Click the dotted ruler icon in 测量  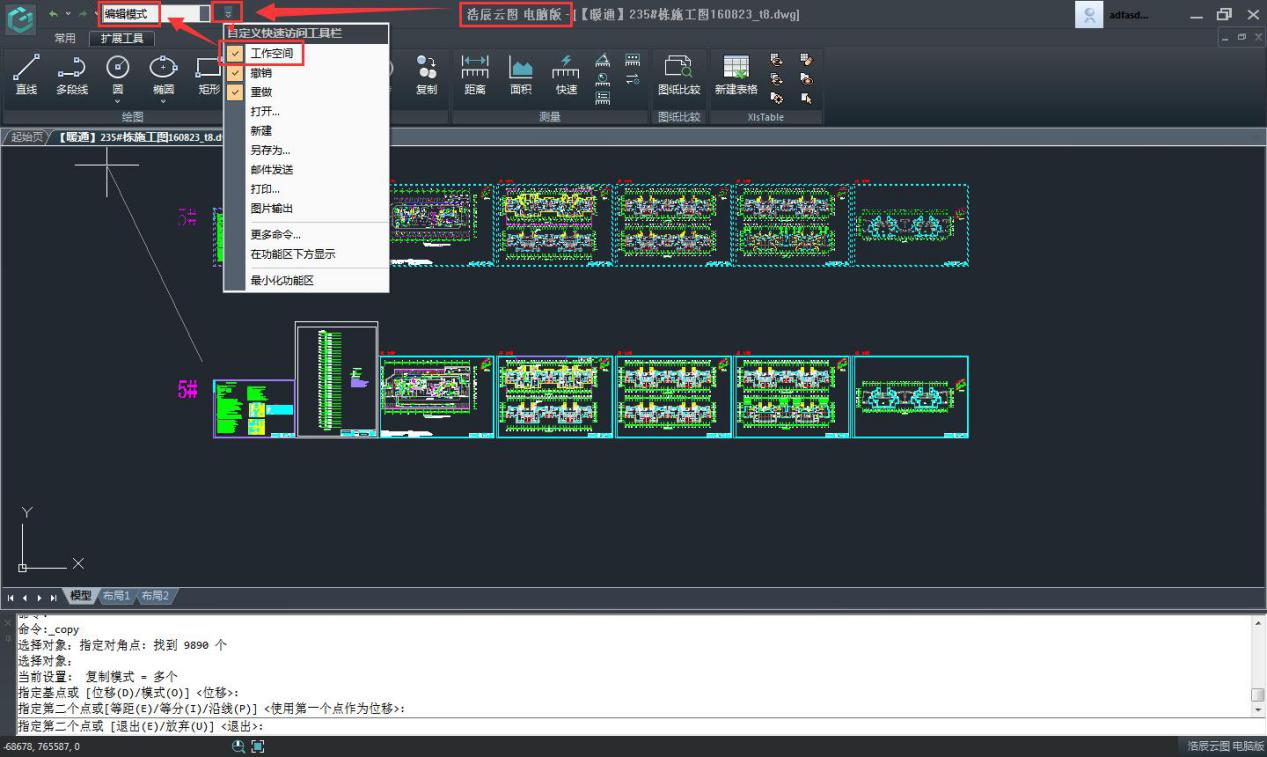click(632, 60)
